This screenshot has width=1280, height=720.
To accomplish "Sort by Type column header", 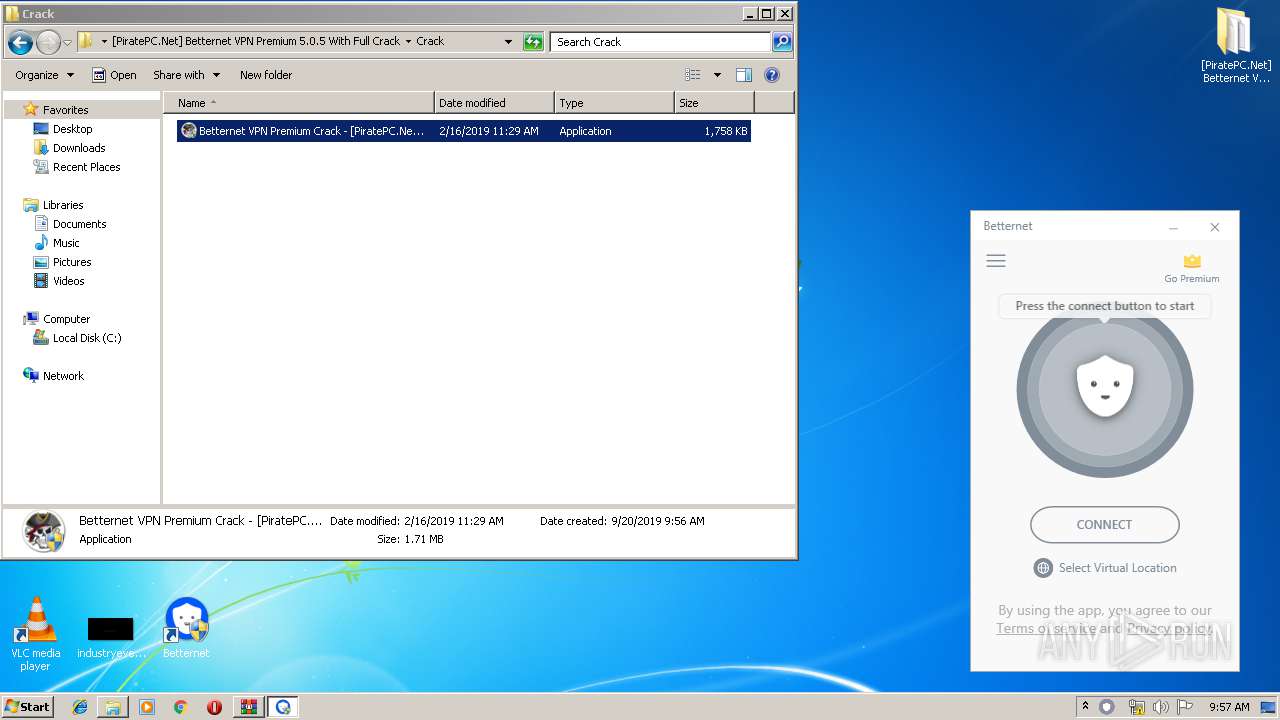I will coord(614,103).
